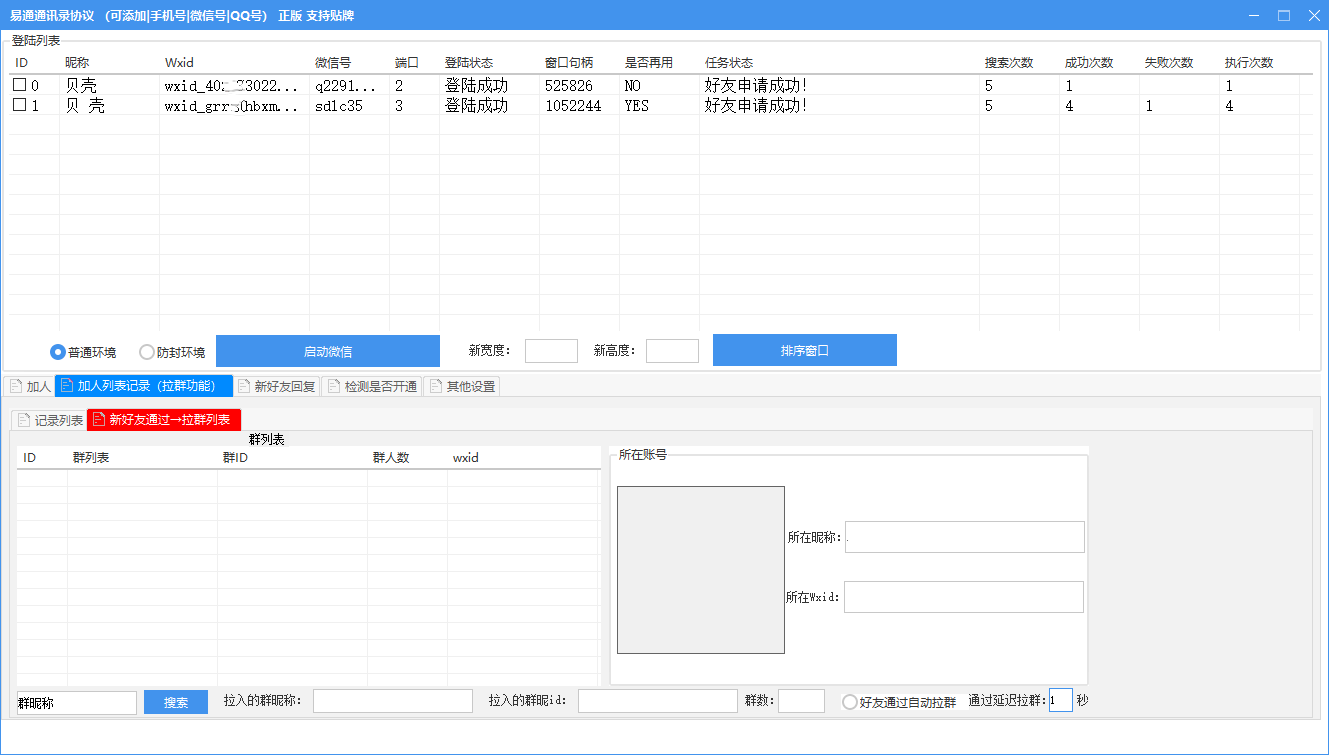Screen dimensions: 1329x755
Task: Check the box for row ID 1
Action: tap(19, 105)
